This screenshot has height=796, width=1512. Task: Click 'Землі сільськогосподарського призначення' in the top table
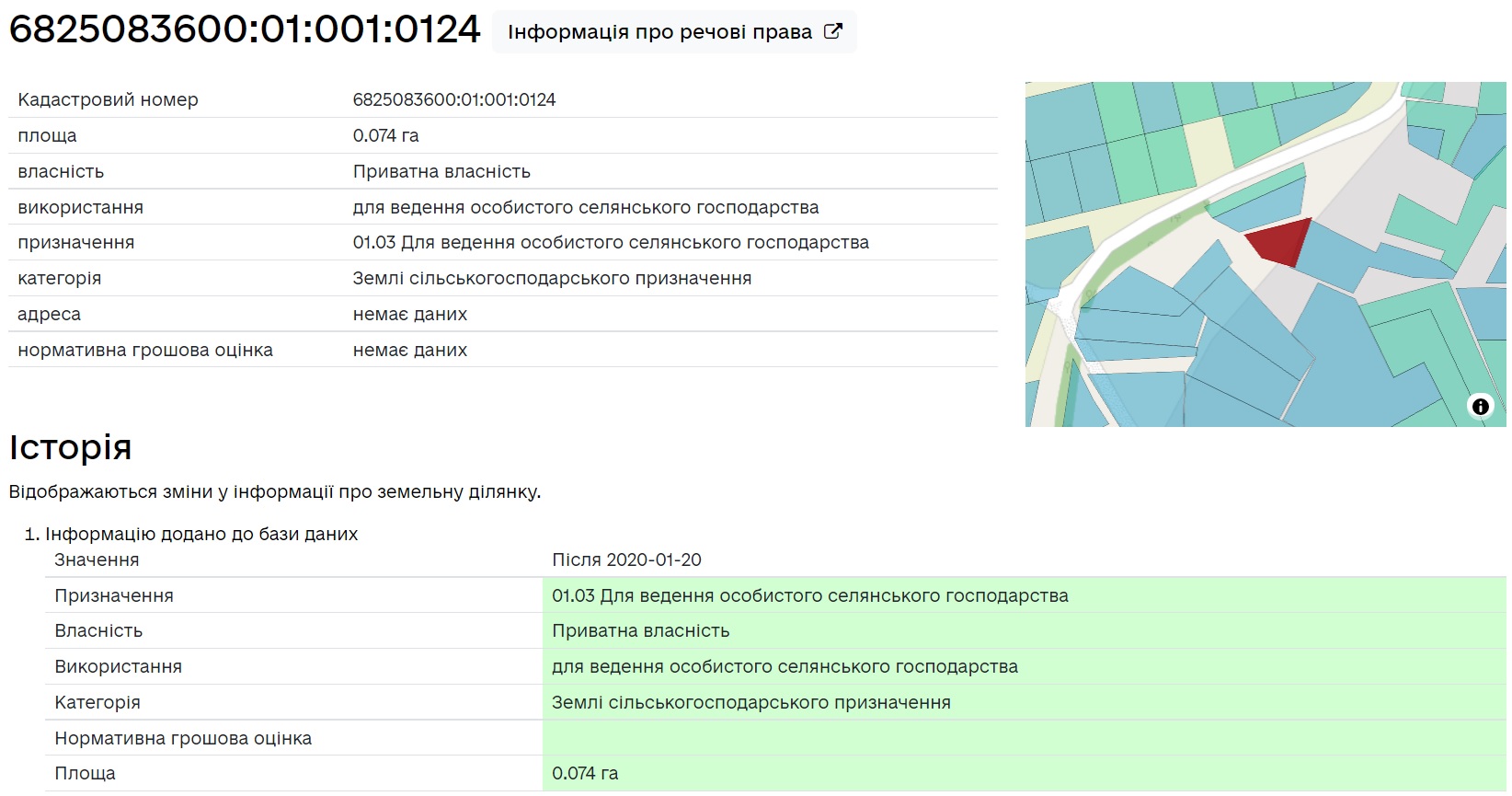[x=552, y=278]
